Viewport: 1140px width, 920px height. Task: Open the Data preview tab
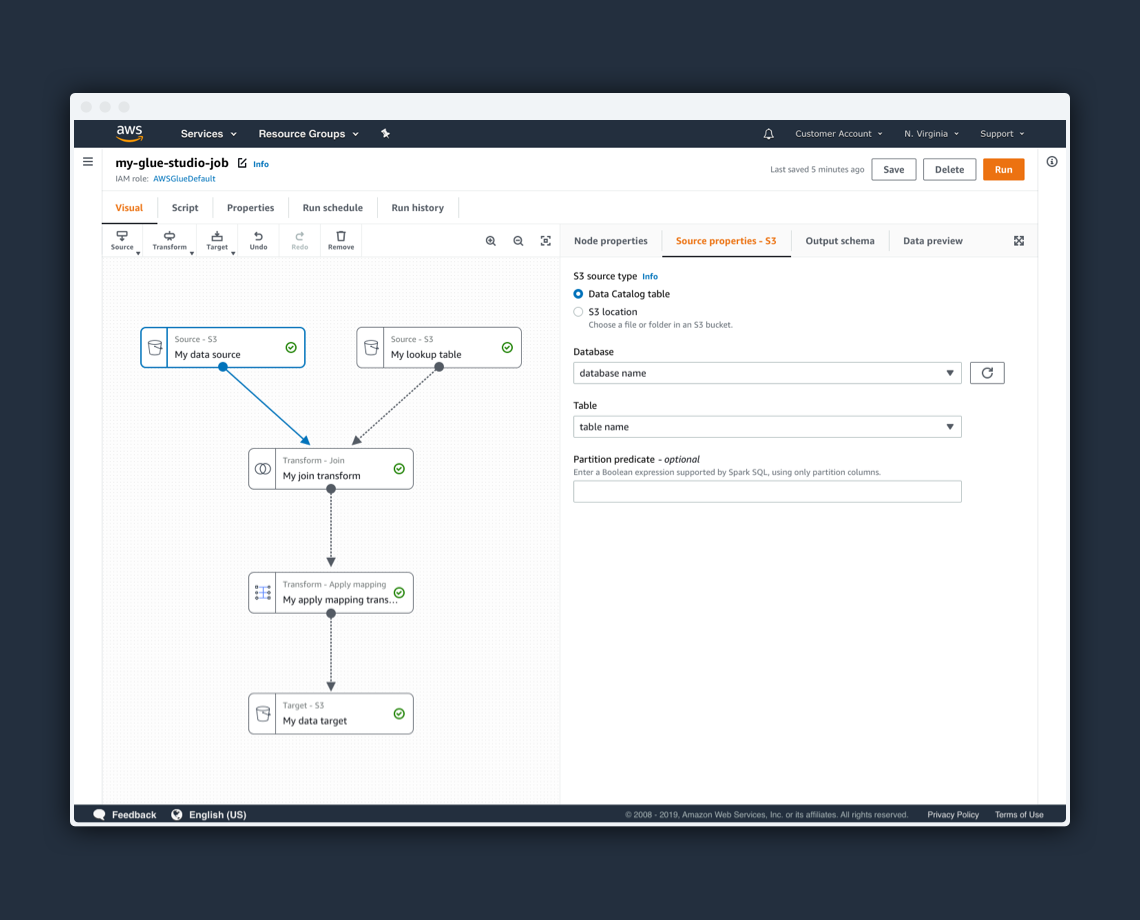tap(933, 241)
